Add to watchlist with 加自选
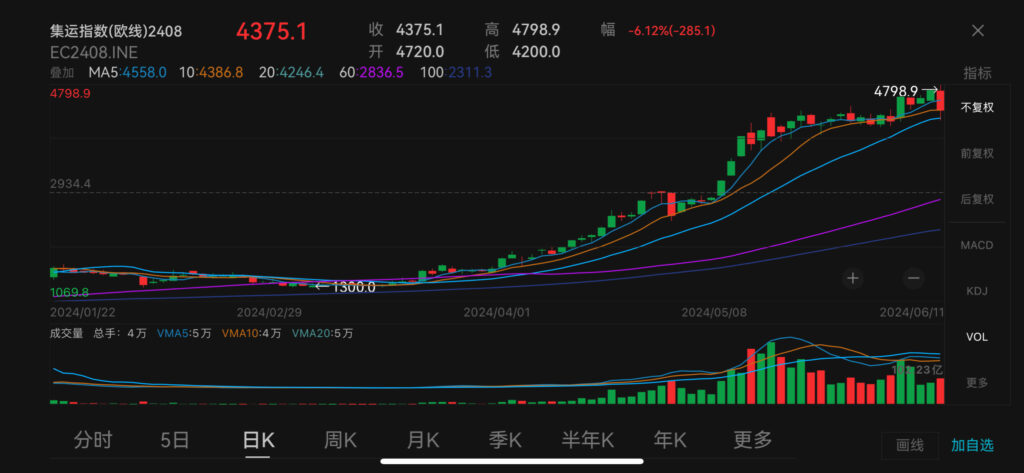Viewport: 1024px width, 473px height. click(972, 446)
